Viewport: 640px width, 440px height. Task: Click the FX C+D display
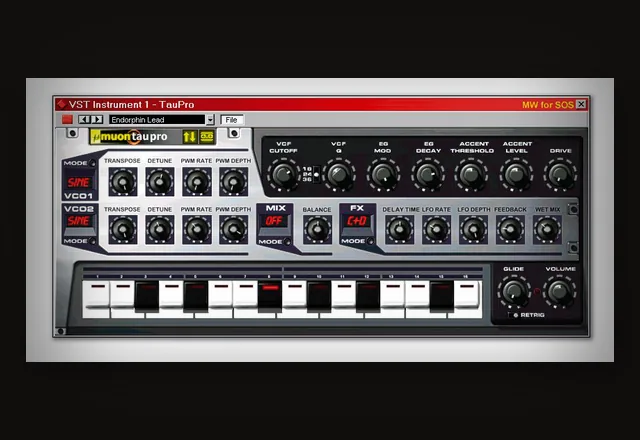(357, 221)
